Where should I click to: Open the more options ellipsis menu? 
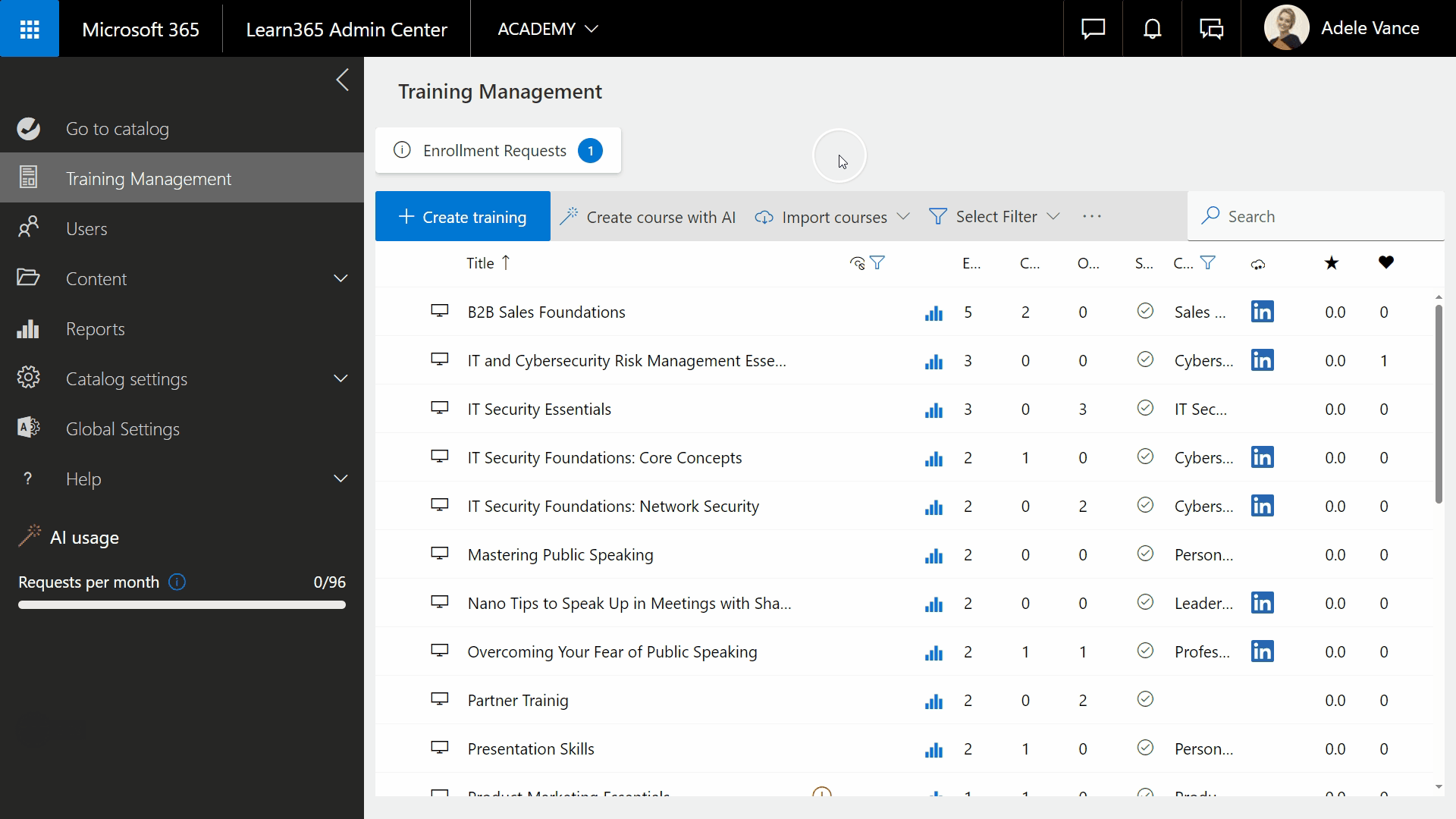(x=1092, y=217)
